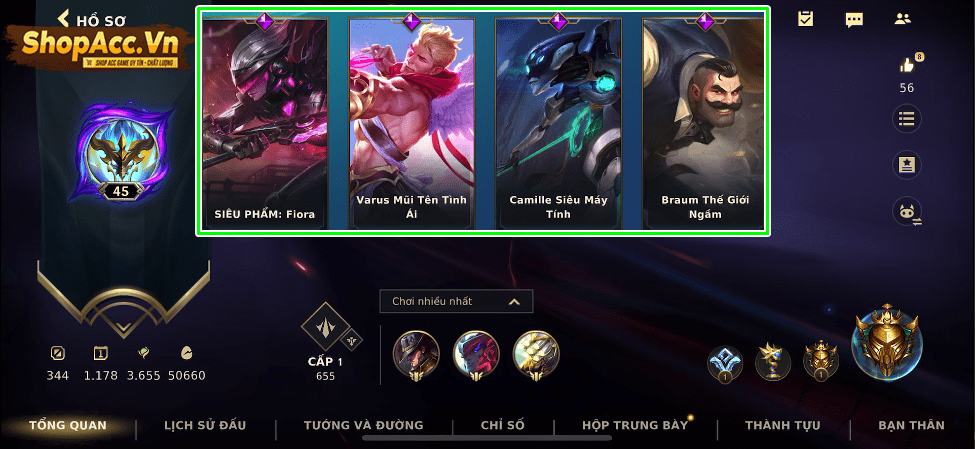Open the Tướng Và Đường tab

point(363,426)
